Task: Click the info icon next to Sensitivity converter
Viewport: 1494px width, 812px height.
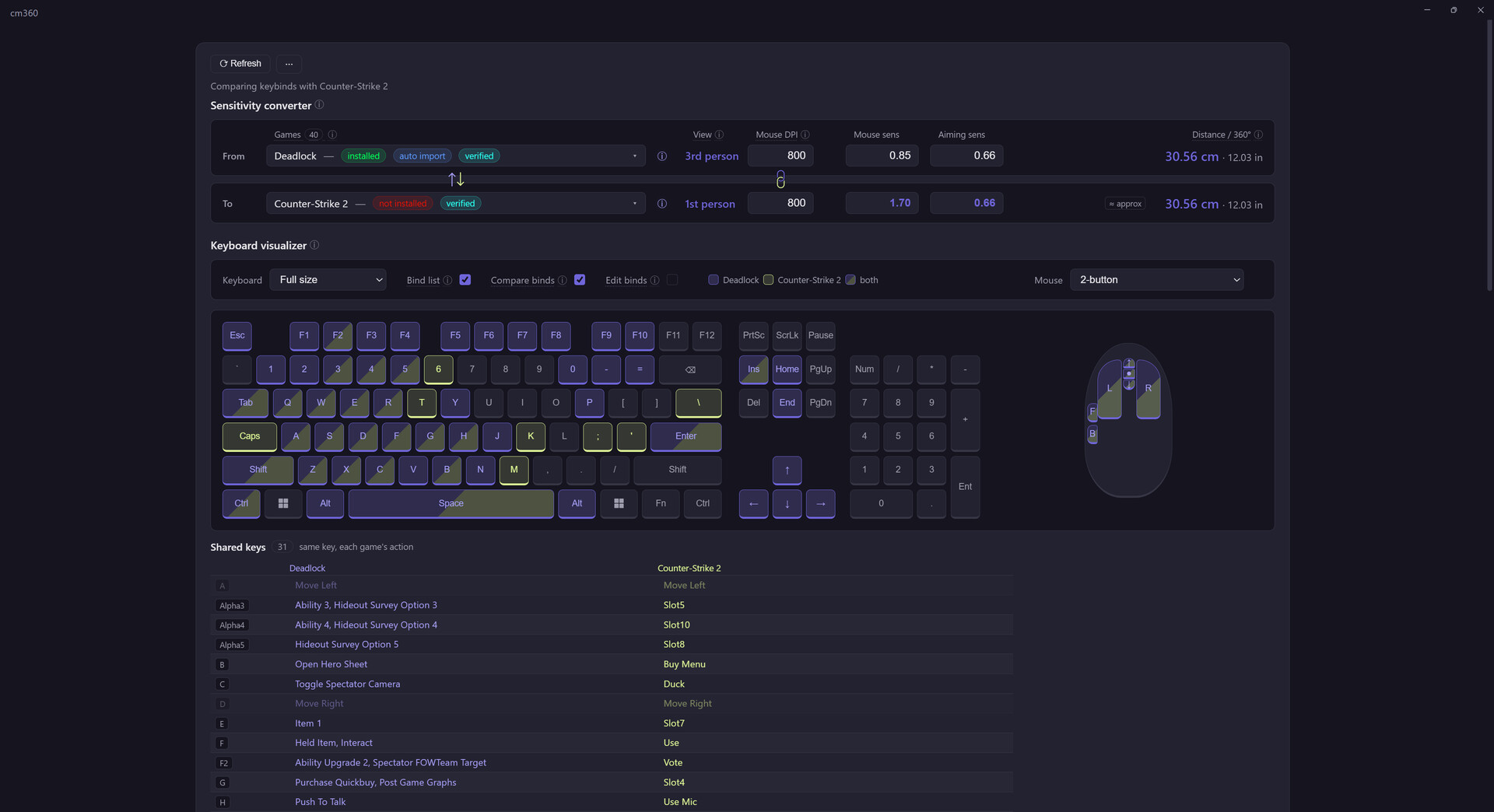Action: click(319, 105)
